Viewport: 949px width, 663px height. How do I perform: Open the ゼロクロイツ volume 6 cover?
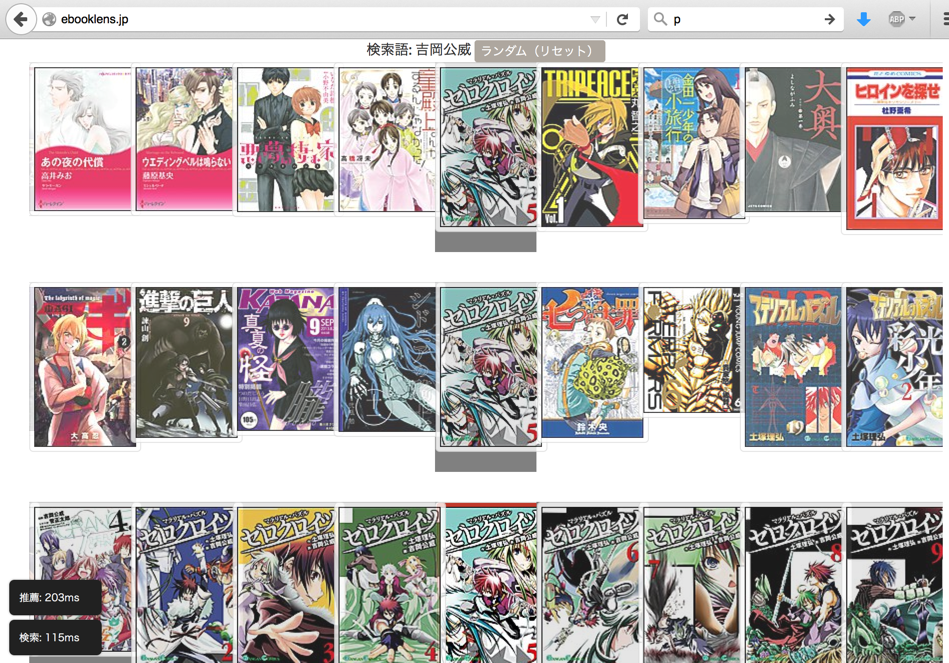[x=590, y=585]
